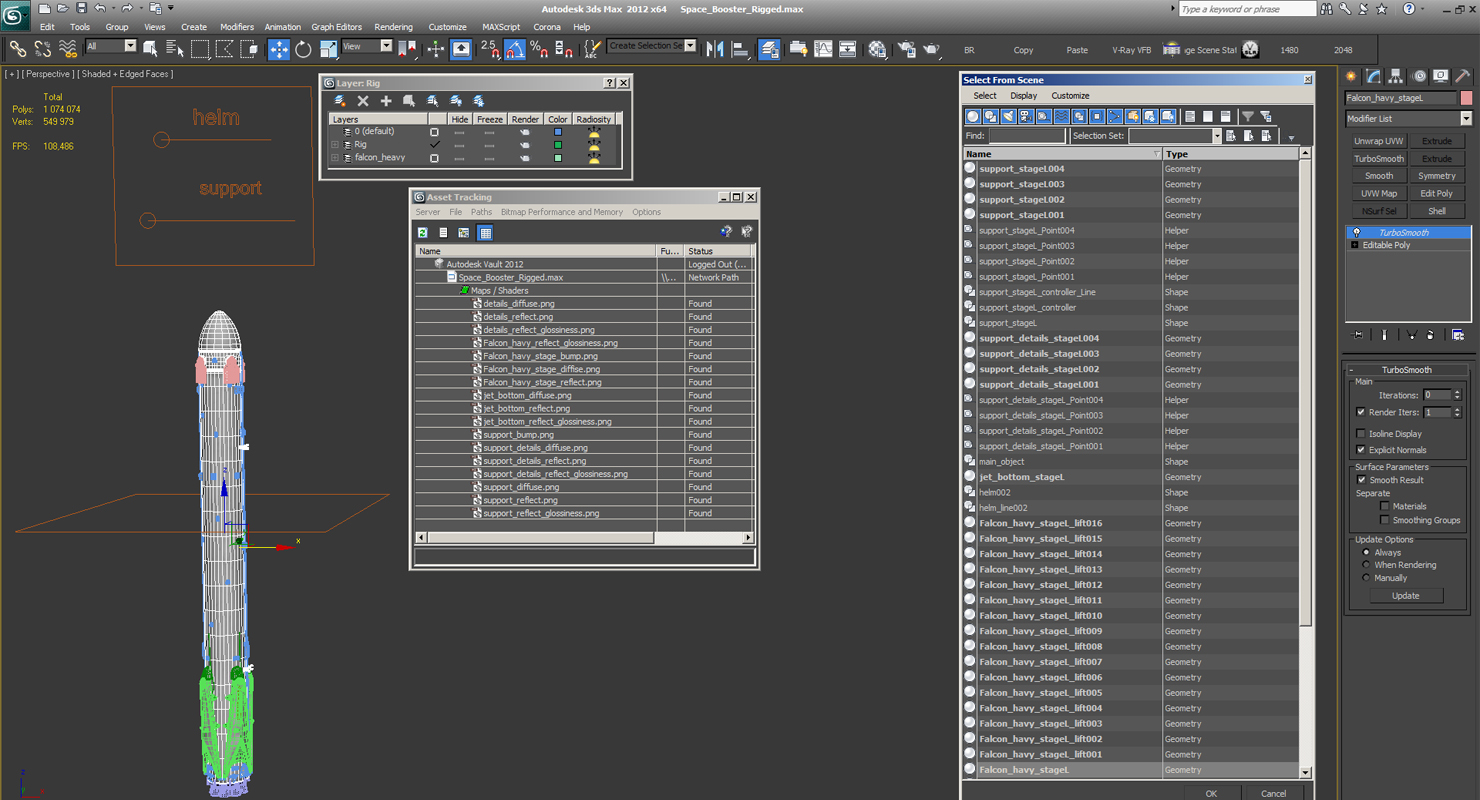Click Cancel in Select From Scene

[x=1273, y=793]
